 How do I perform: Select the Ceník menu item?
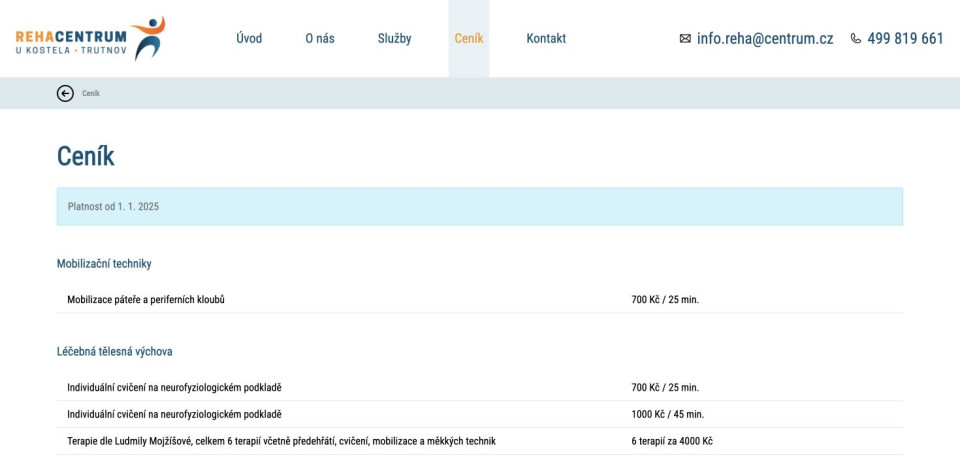click(x=469, y=39)
